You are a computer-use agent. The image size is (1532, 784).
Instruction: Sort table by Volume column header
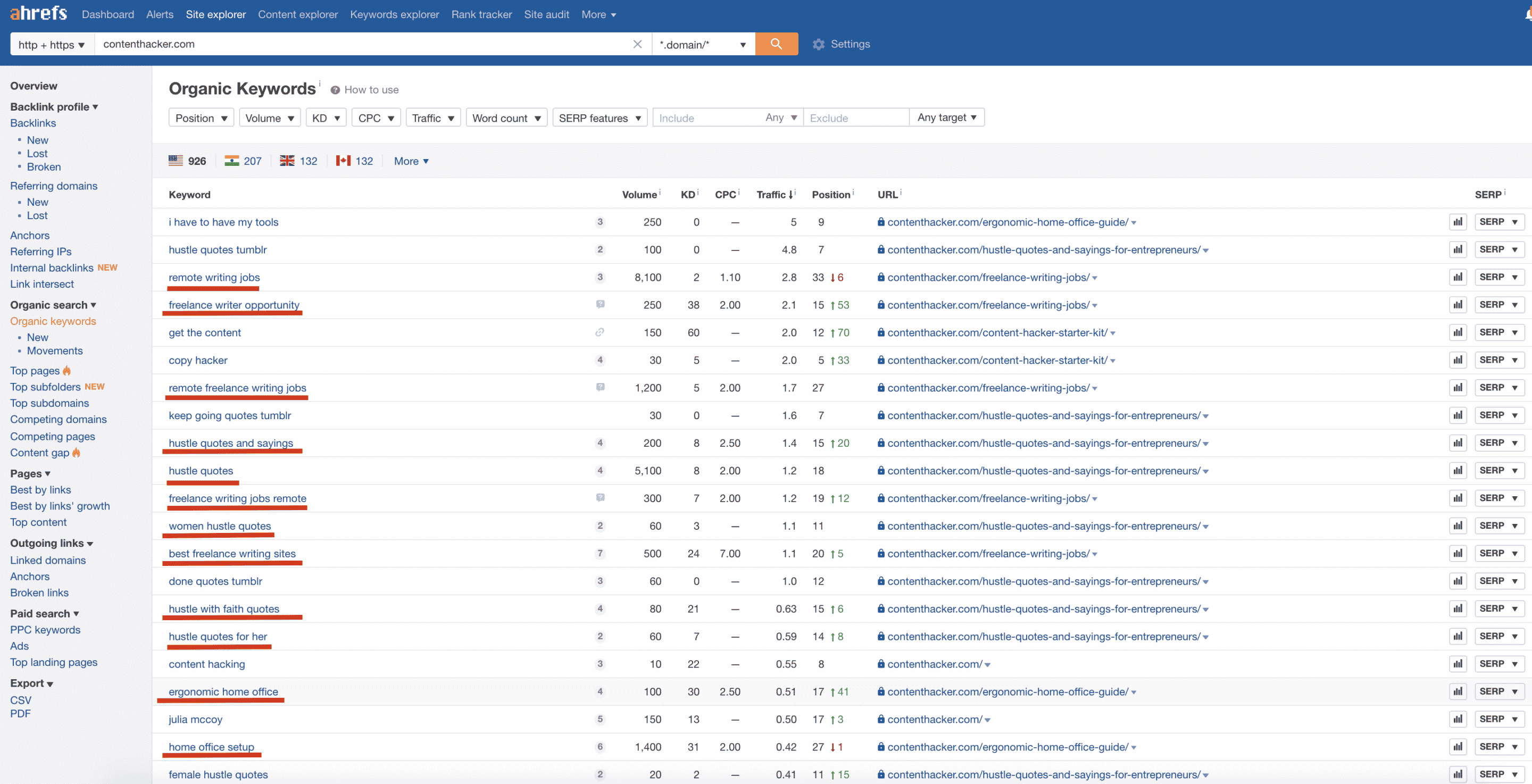click(639, 195)
